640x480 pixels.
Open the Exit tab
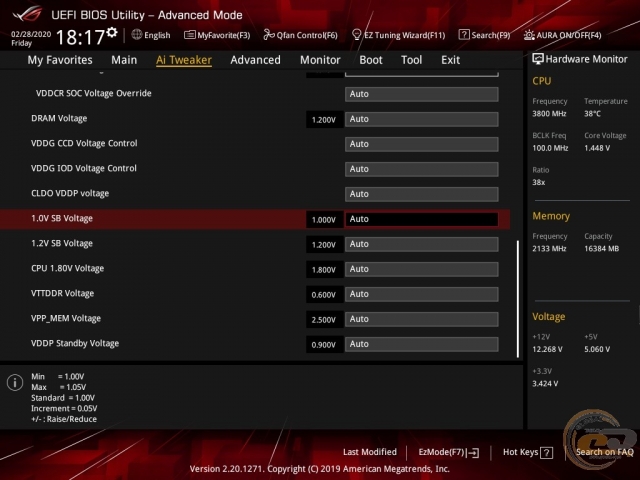pyautogui.click(x=451, y=60)
